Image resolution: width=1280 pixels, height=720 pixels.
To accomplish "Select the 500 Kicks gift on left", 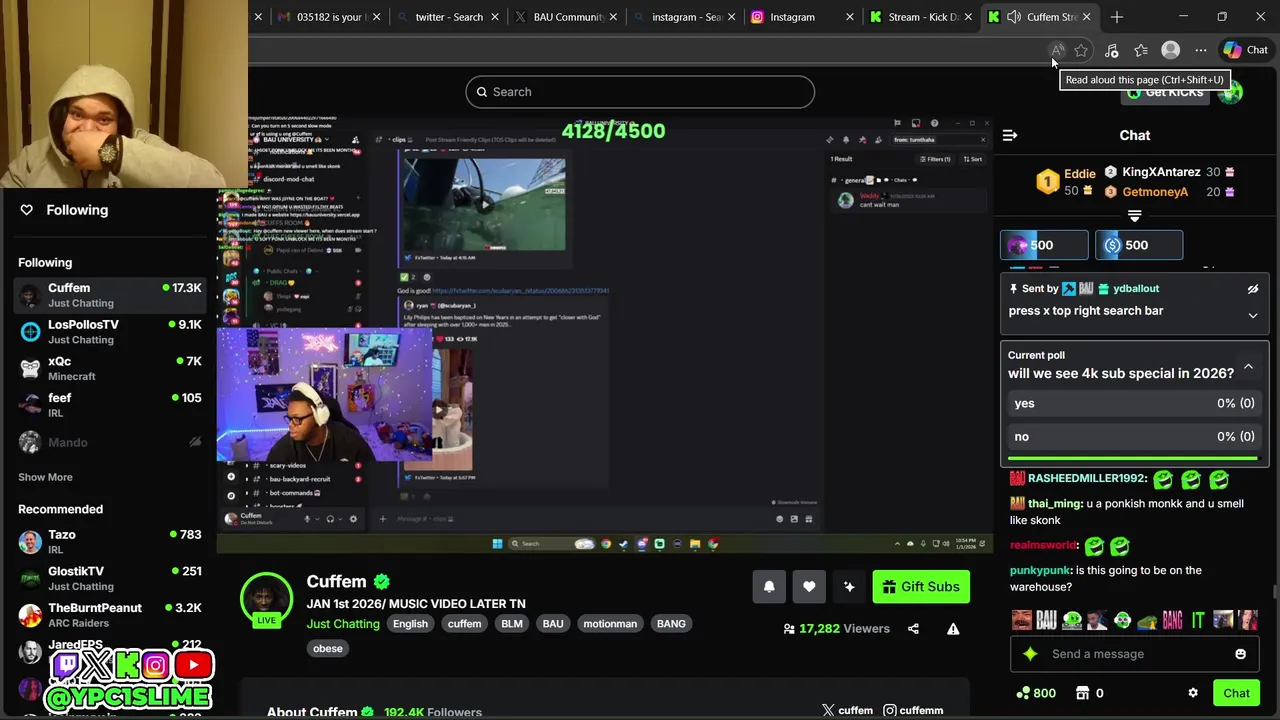I will pyautogui.click(x=1044, y=245).
